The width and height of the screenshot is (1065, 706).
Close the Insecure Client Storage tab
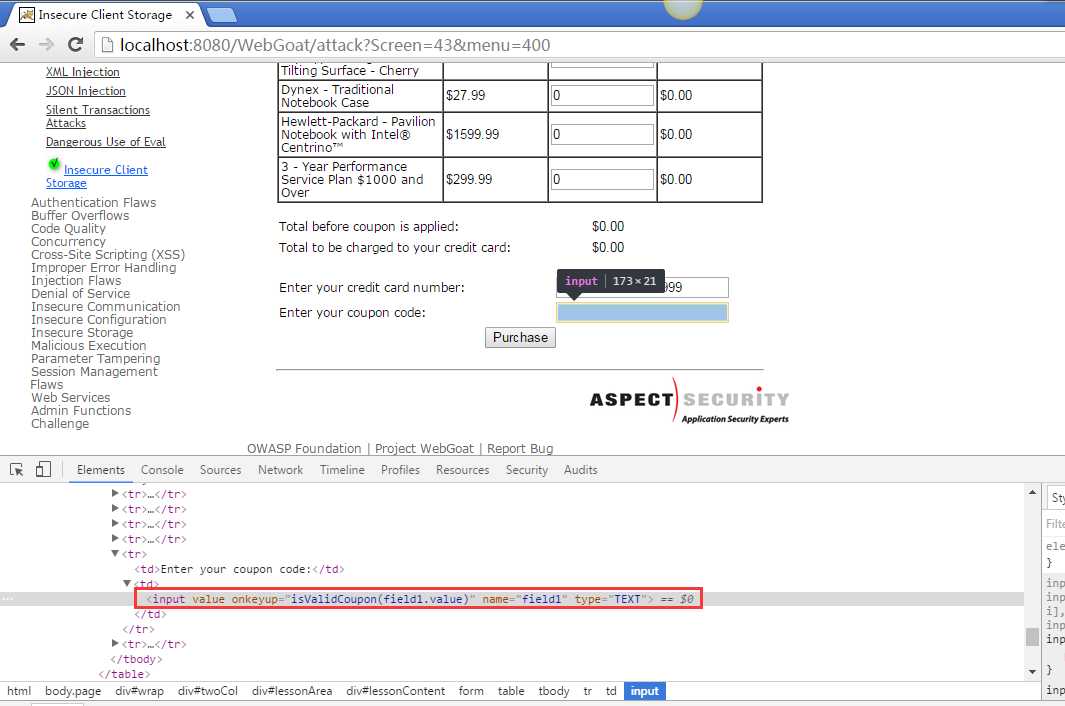(x=189, y=15)
